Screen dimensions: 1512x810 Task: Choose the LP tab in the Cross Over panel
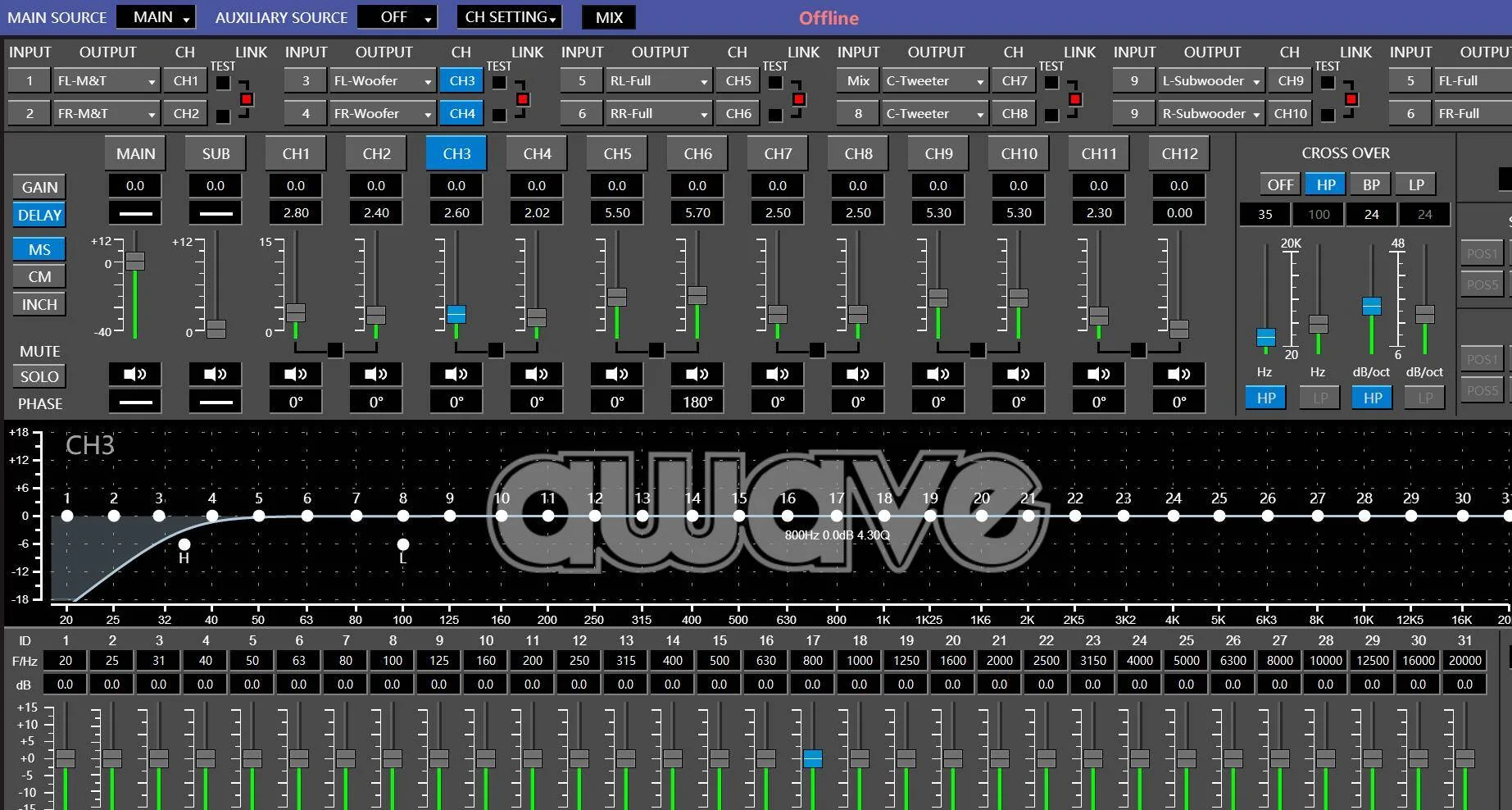[1416, 184]
